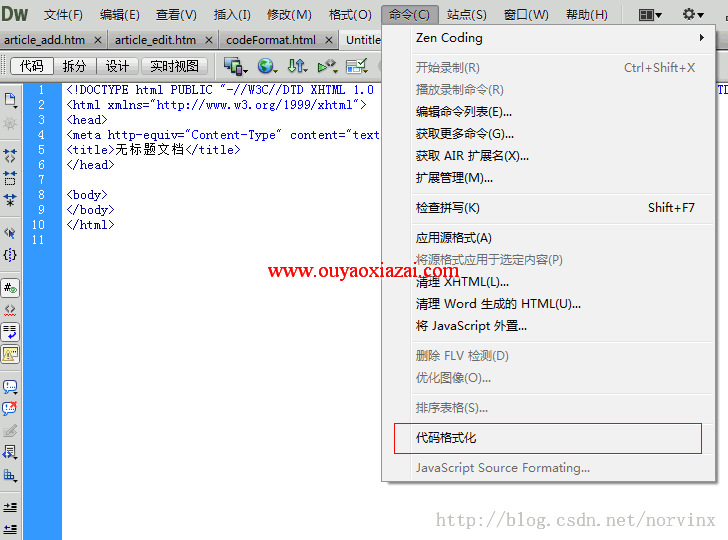The width and height of the screenshot is (728, 540).
Task: Open 帮助(H) menu
Action: [x=587, y=15]
